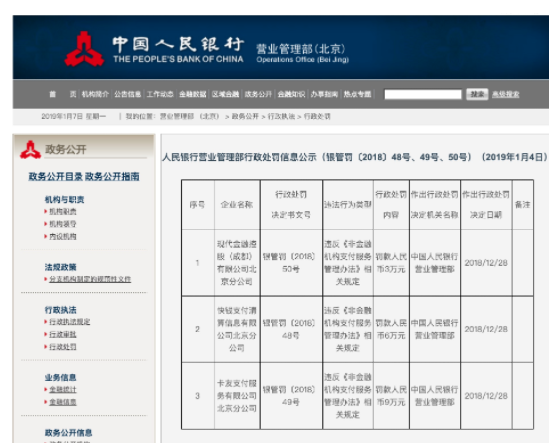Click document number 银管罚〔2018〕48号
Viewport: 551px width, 443px height.
point(291,329)
